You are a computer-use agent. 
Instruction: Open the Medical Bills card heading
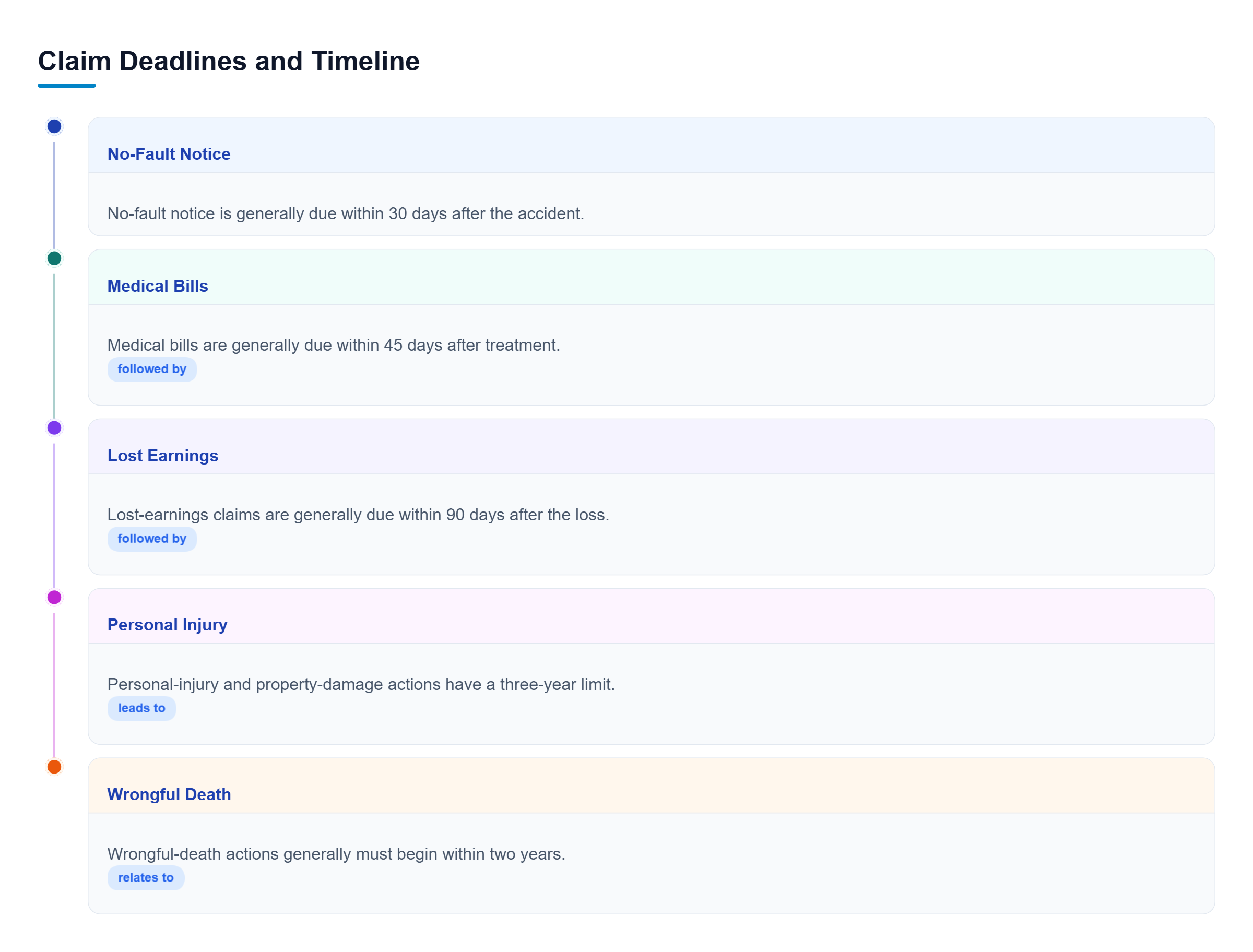(x=158, y=286)
